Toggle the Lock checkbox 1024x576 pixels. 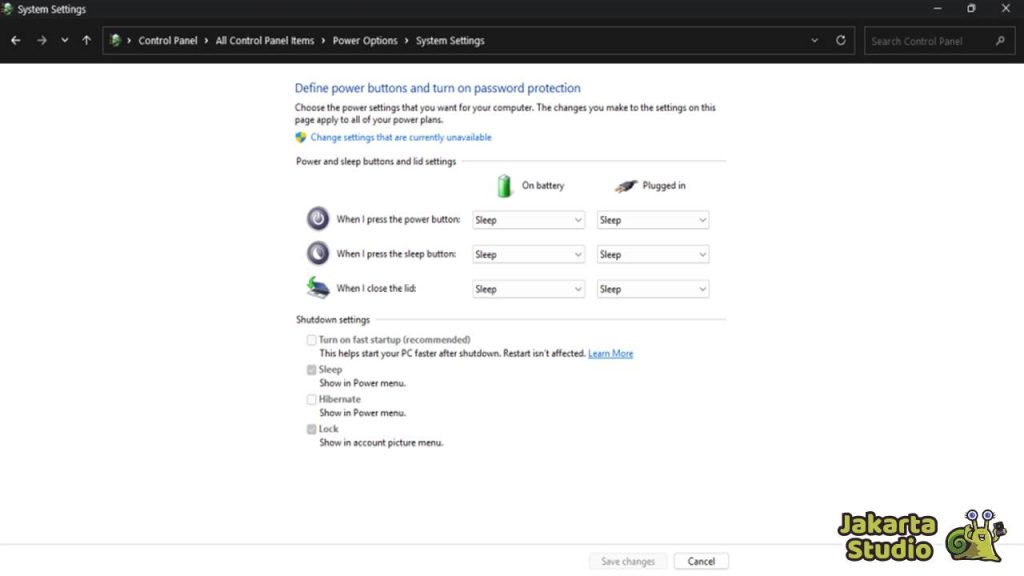(312, 429)
